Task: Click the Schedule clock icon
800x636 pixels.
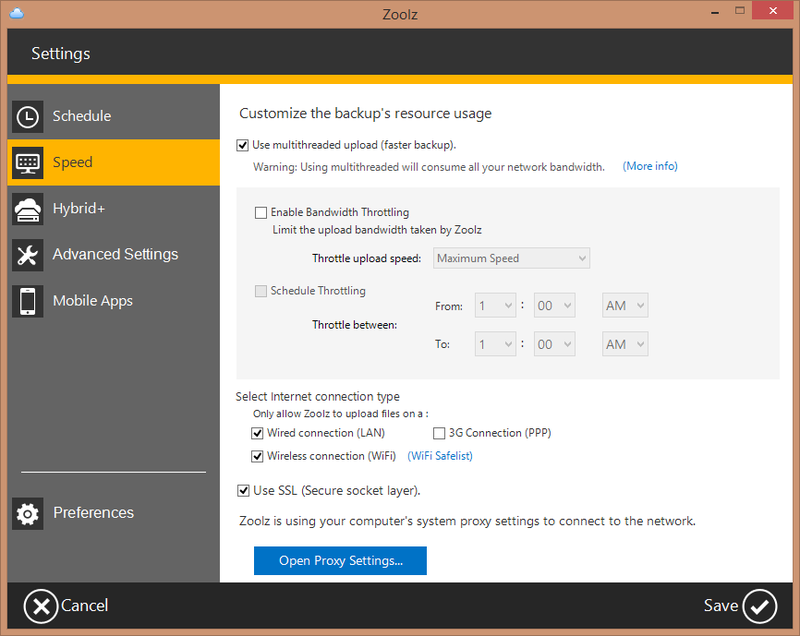Action: pyautogui.click(x=28, y=117)
